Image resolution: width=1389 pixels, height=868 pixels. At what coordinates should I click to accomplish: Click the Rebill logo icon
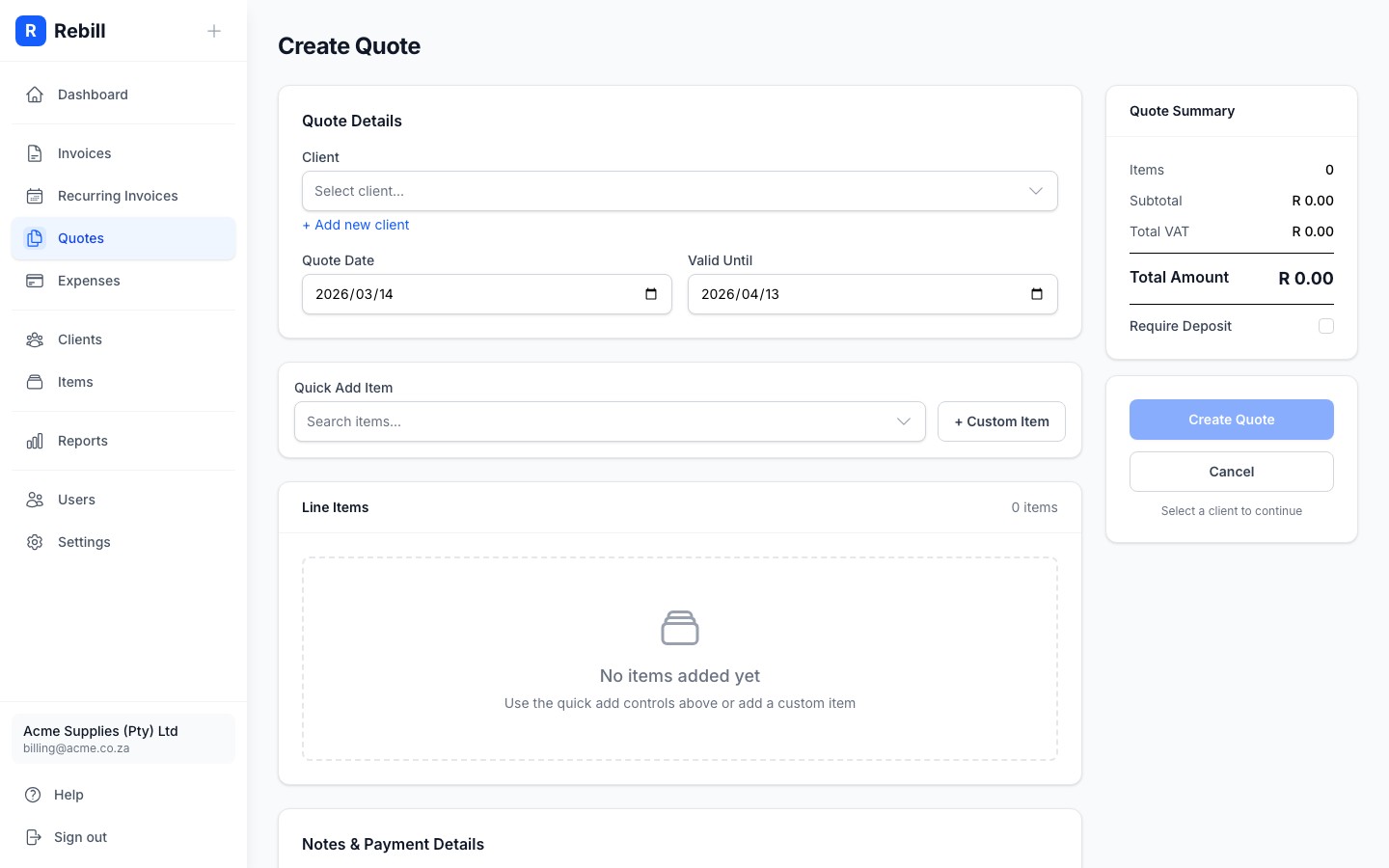pos(31,31)
